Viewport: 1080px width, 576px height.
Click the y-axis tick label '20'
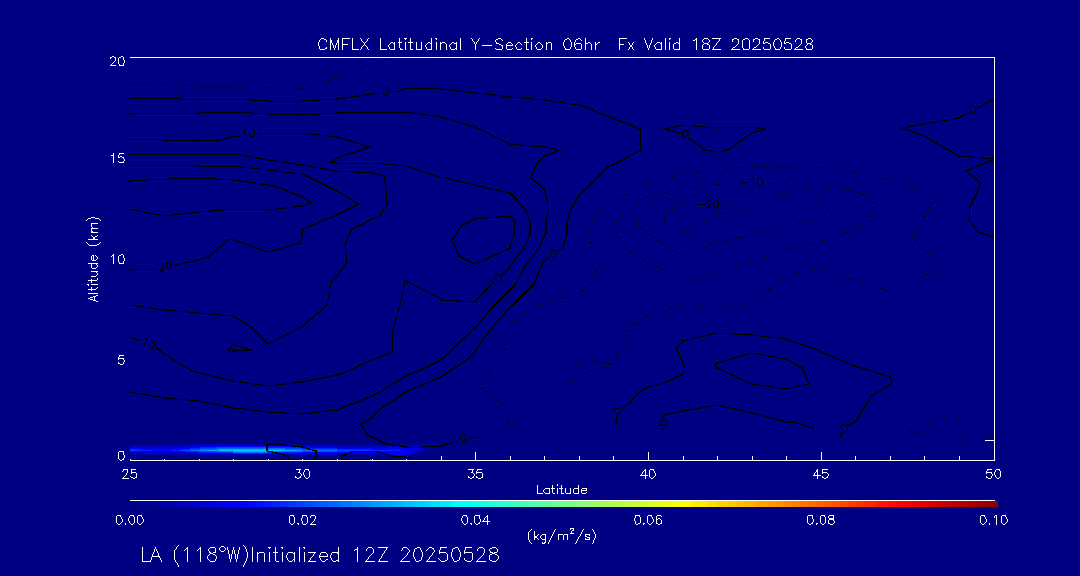pyautogui.click(x=115, y=61)
